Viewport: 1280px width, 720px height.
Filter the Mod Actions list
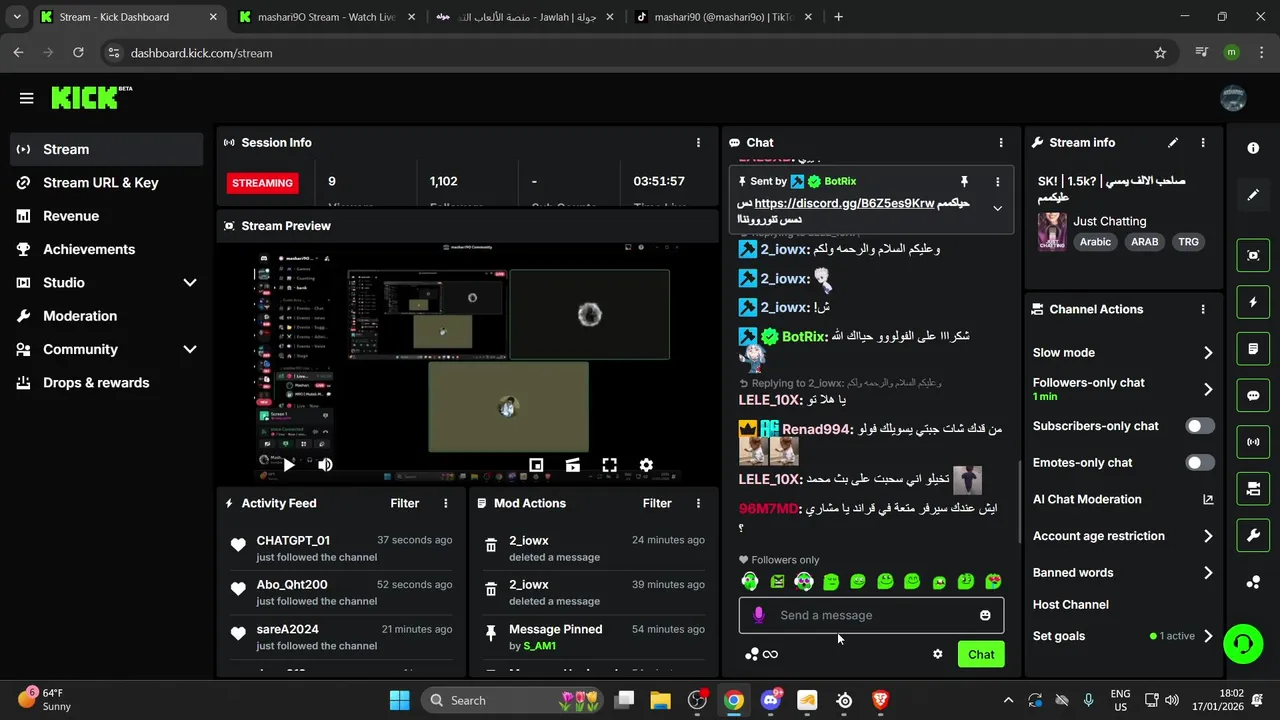[657, 503]
